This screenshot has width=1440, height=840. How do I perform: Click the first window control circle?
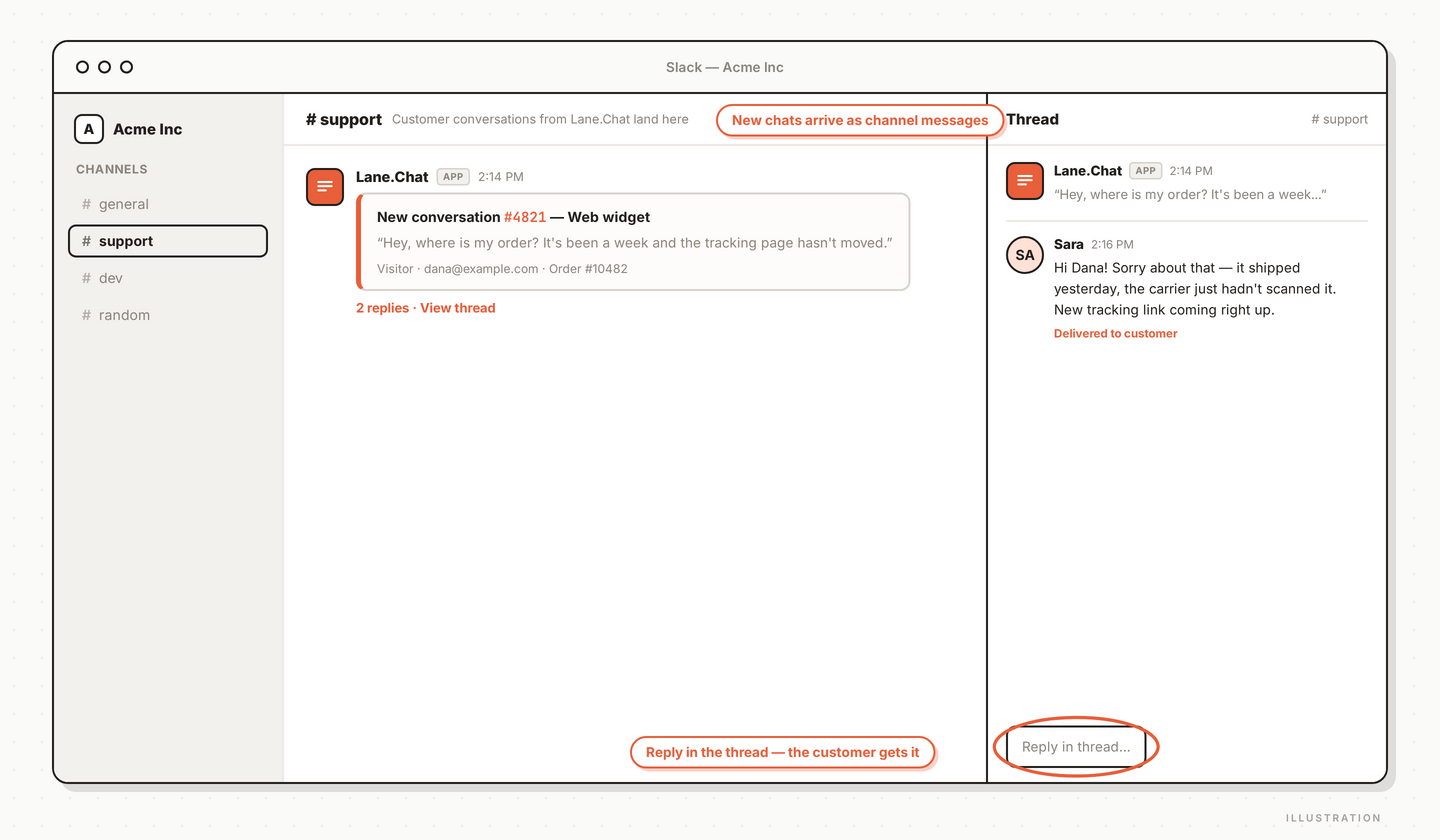tap(82, 67)
